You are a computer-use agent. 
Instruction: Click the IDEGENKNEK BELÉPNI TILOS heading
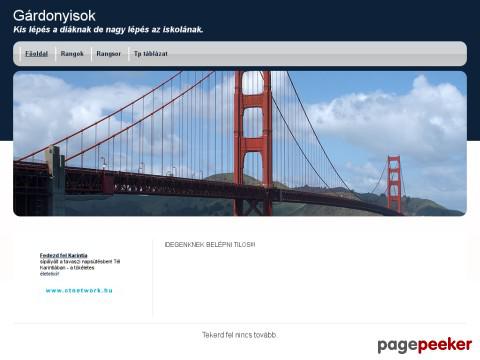(x=210, y=245)
